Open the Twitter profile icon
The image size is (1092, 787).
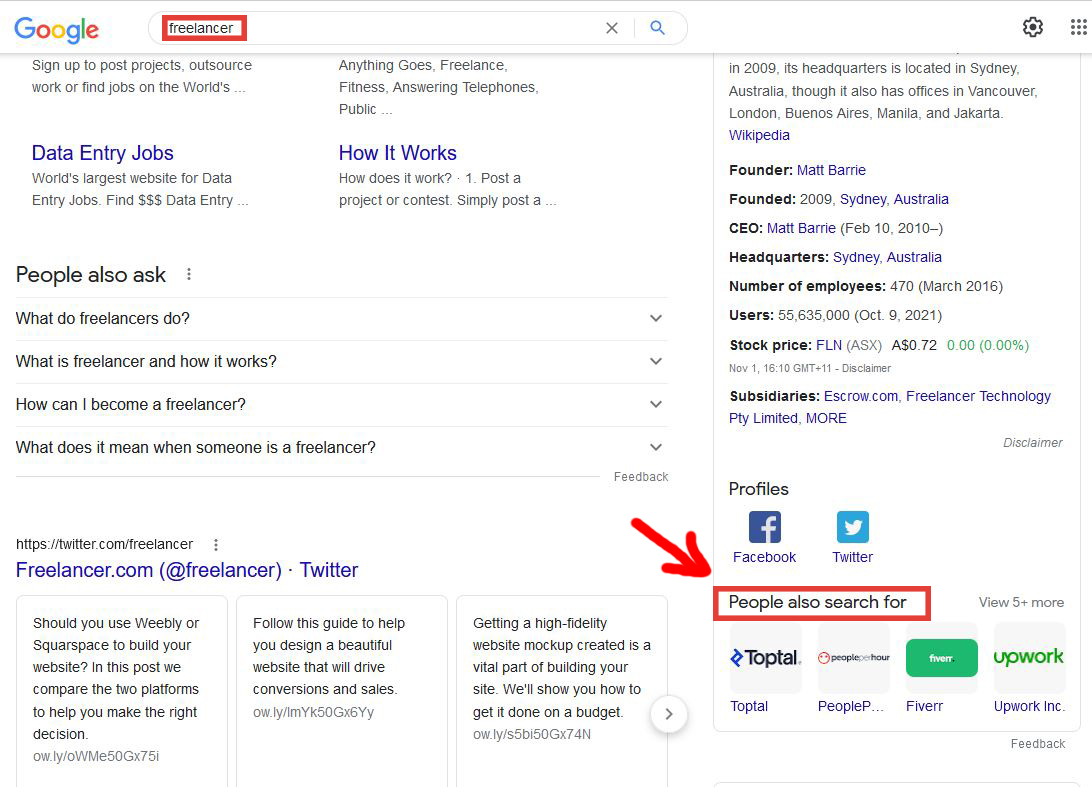852,527
